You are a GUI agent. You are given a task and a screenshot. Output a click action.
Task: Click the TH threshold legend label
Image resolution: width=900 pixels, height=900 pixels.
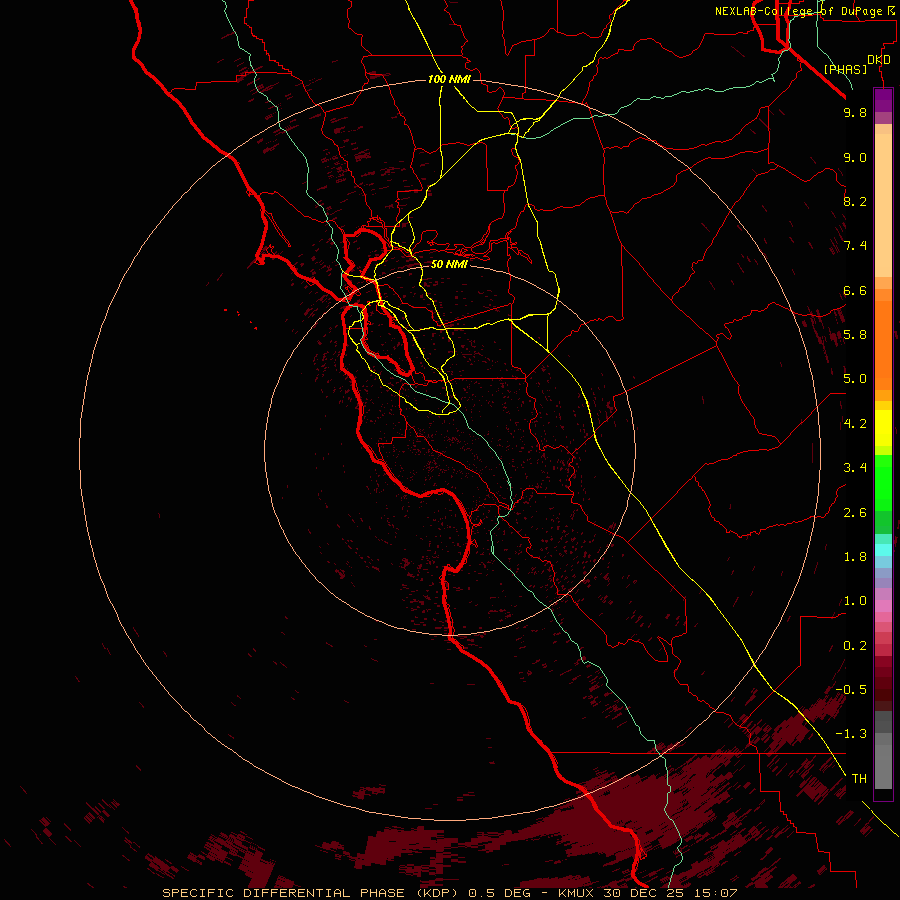[859, 779]
